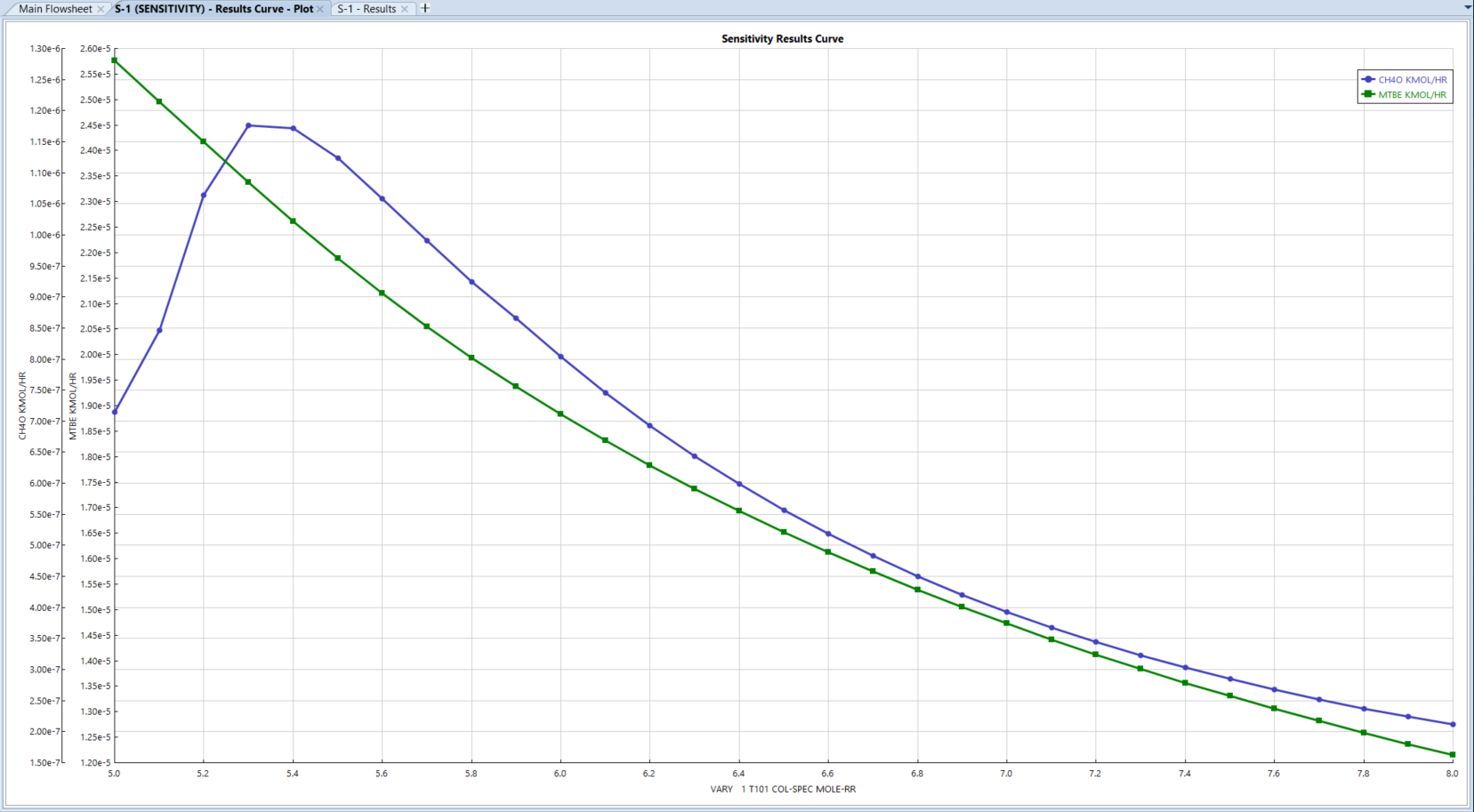The width and height of the screenshot is (1474, 812).
Task: Click the 1.50e-7 tick on the CH4O axis
Action: (45, 763)
